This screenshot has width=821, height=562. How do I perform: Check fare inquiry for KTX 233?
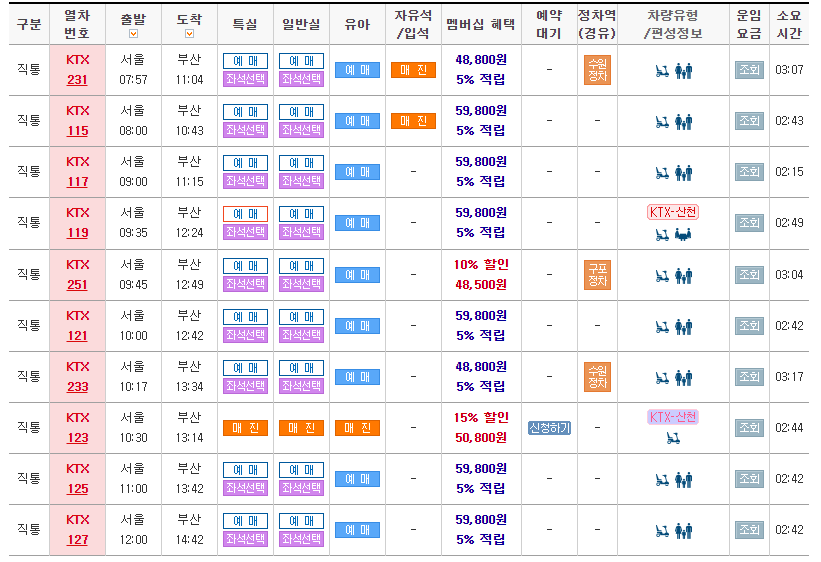[x=749, y=377]
